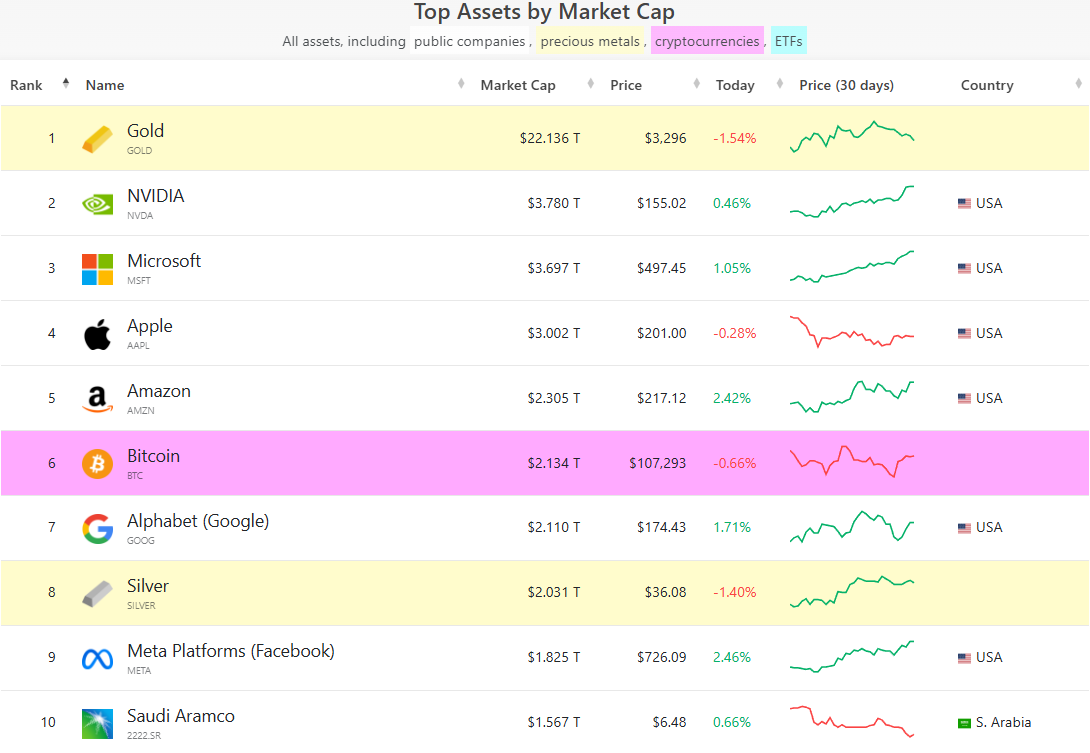This screenshot has height=753, width=1090.
Task: Open the ETFs filter link
Action: [788, 41]
